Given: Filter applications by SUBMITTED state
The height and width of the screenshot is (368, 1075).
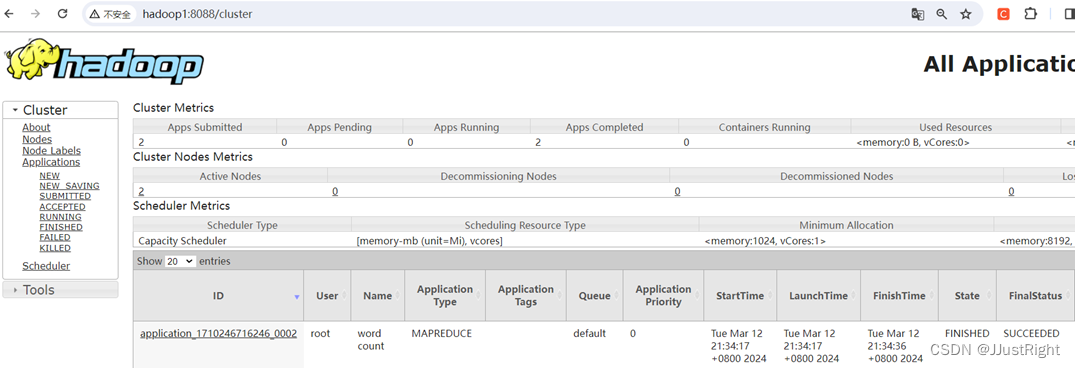Looking at the screenshot, I should coord(65,196).
